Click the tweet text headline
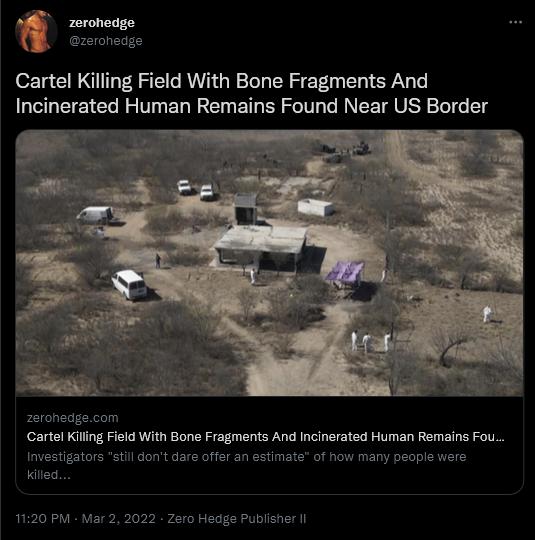 [251, 93]
